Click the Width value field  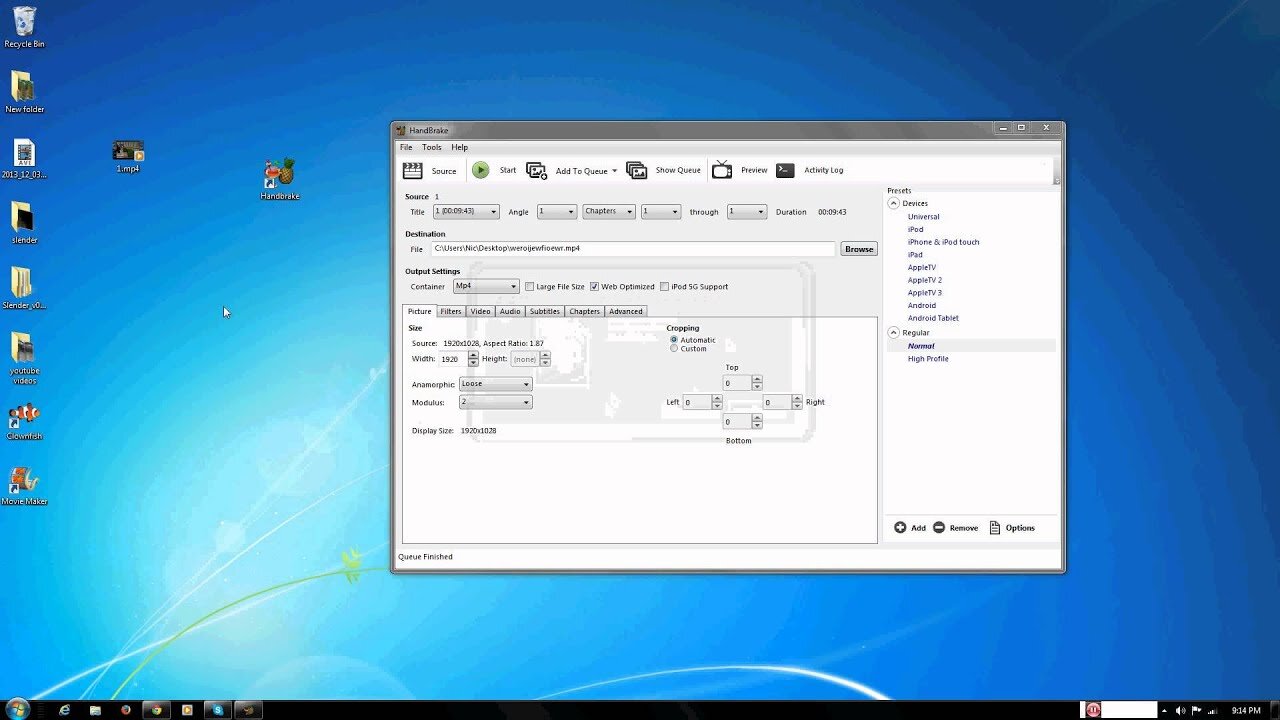[x=453, y=359]
